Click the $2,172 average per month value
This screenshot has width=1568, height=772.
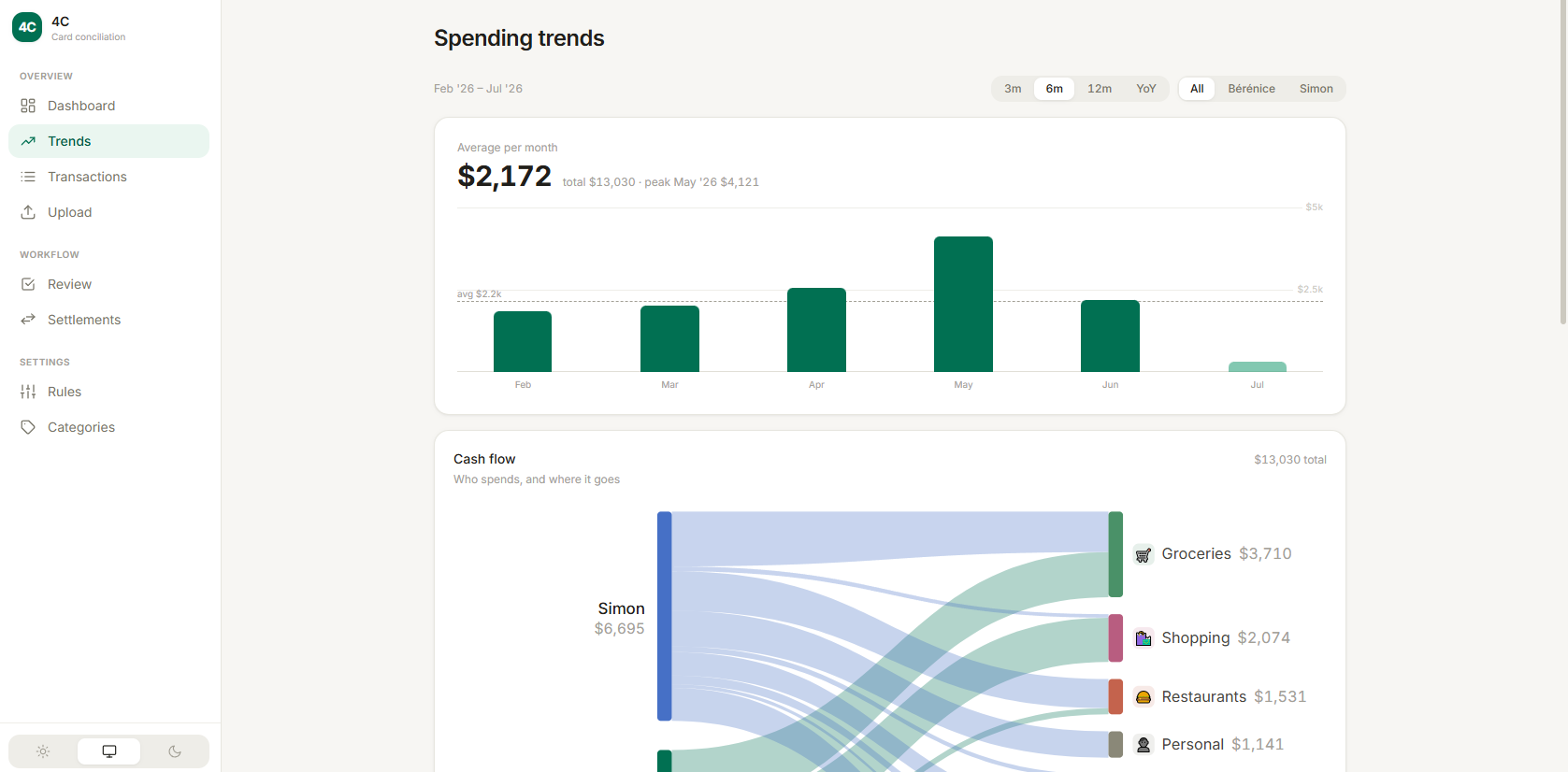[504, 176]
